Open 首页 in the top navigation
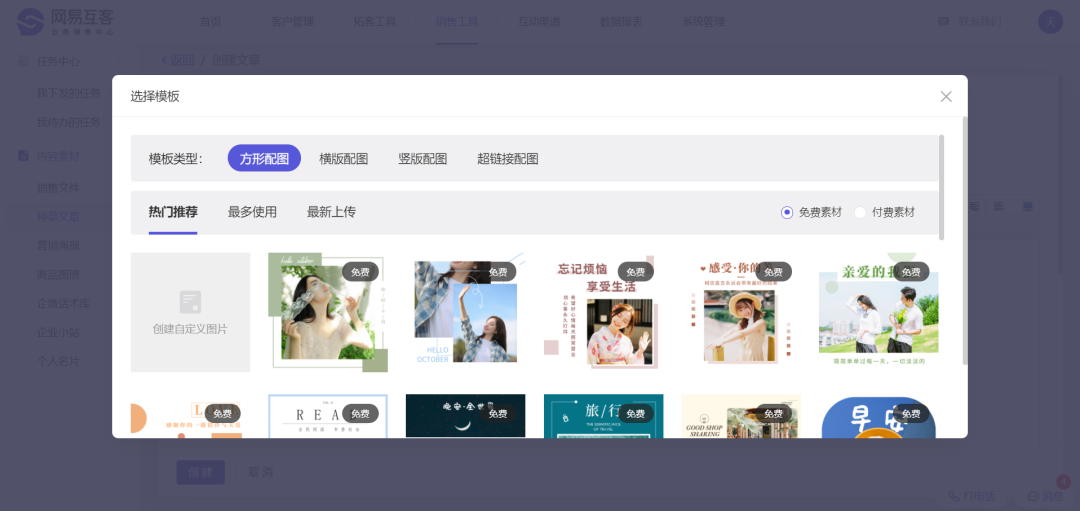This screenshot has height=511, width=1080. (211, 21)
